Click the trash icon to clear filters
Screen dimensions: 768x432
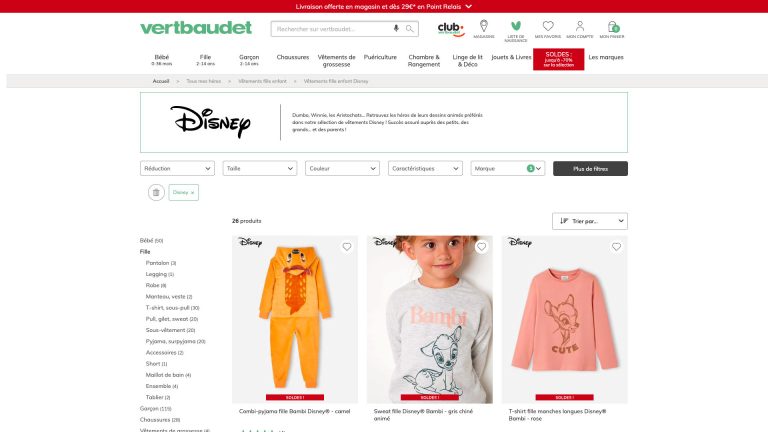pos(156,192)
